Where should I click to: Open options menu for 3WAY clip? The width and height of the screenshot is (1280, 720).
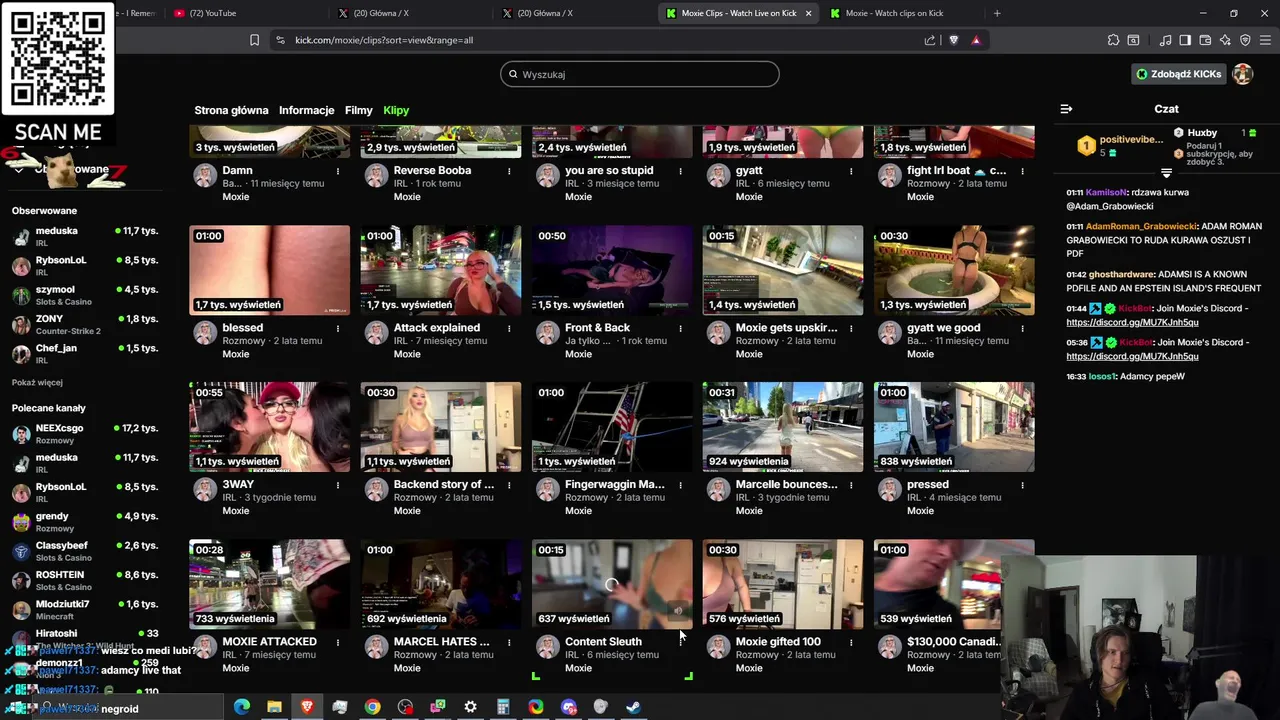point(338,485)
